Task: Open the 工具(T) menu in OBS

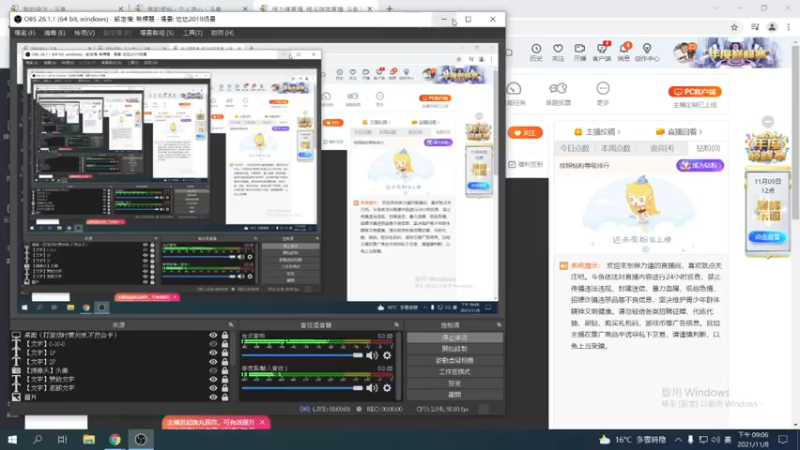Action: [192, 33]
